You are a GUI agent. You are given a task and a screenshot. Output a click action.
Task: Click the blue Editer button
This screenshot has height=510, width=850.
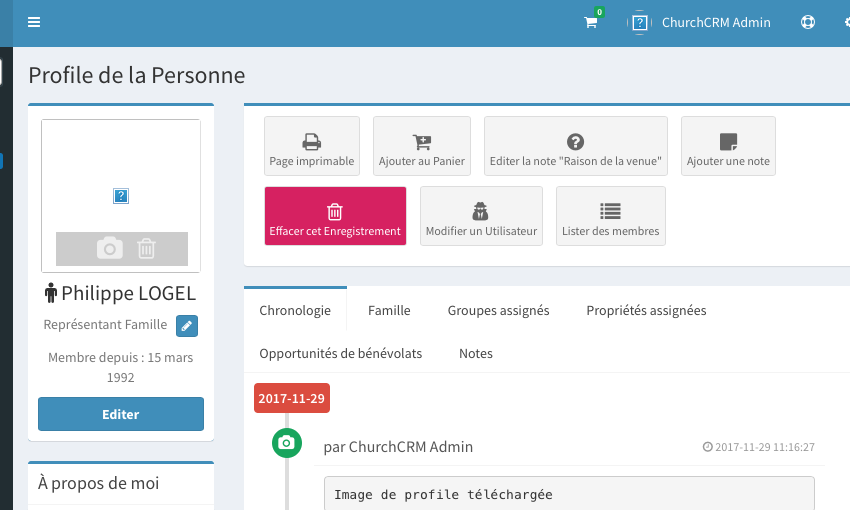[121, 414]
